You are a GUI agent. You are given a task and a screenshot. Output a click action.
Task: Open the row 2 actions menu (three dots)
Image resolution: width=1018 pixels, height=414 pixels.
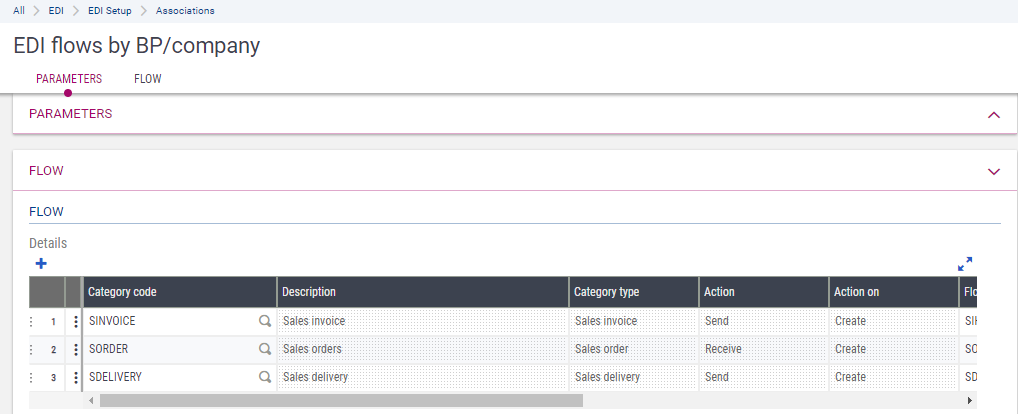point(76,349)
